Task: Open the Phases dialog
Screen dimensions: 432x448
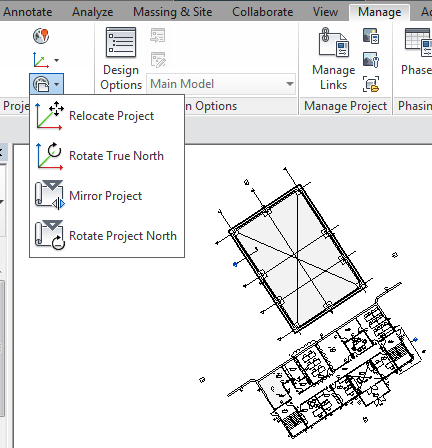Action: pyautogui.click(x=417, y=52)
